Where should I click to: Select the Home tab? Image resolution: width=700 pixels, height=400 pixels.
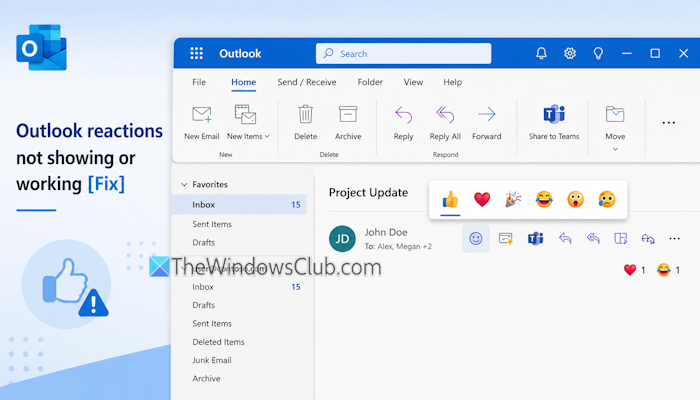243,82
